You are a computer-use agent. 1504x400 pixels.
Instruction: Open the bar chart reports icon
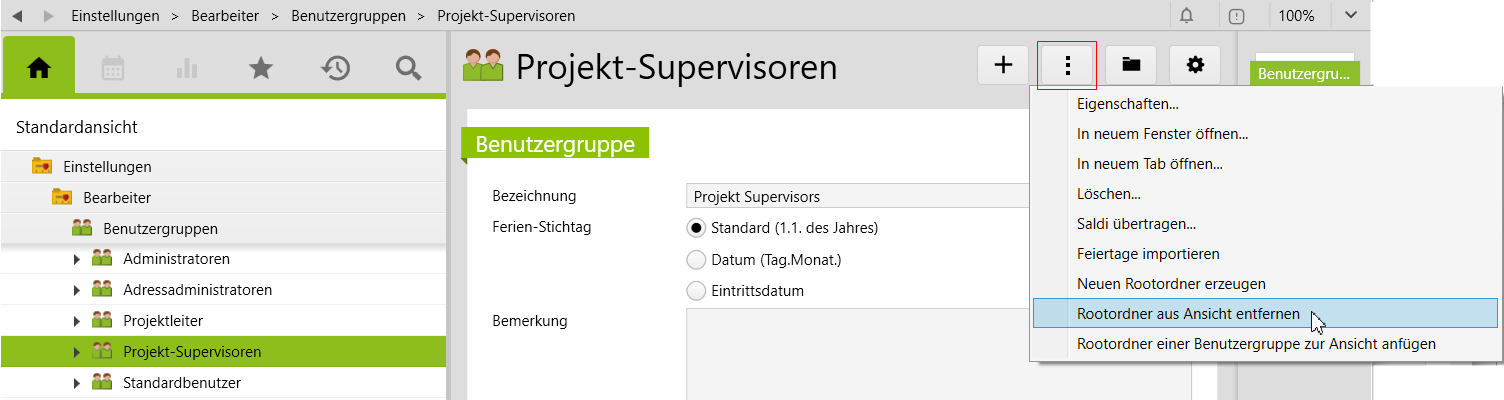tap(186, 68)
